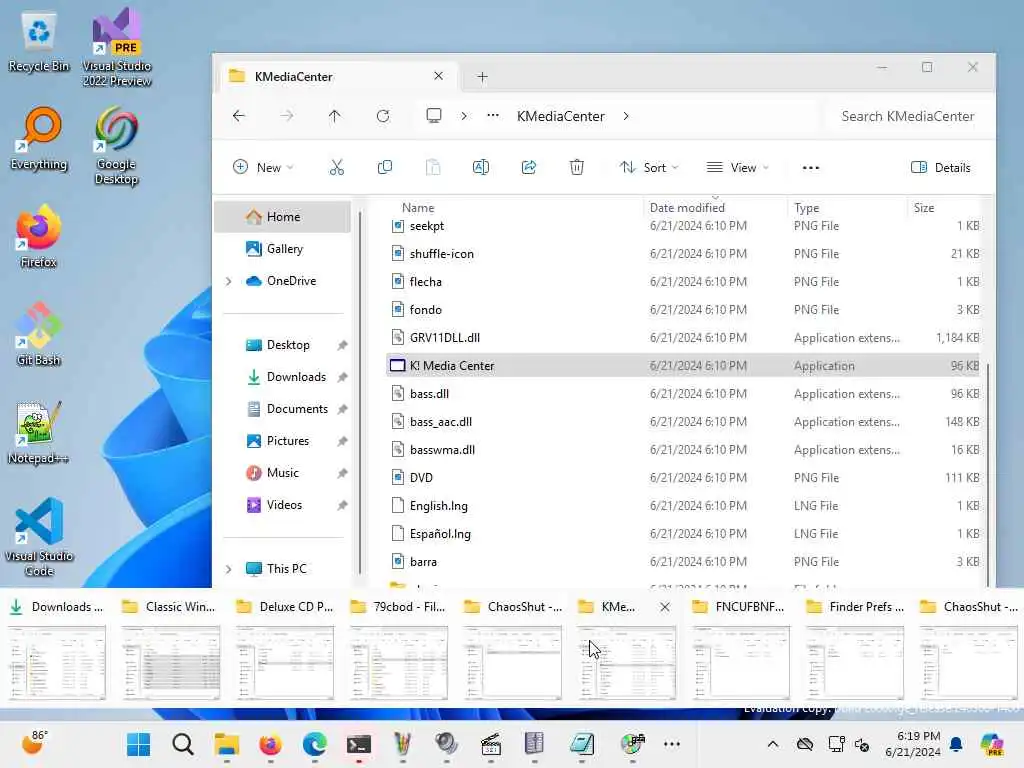Viewport: 1024px width, 768px height.
Task: Select the K! Media Center application file
Action: pyautogui.click(x=683, y=366)
